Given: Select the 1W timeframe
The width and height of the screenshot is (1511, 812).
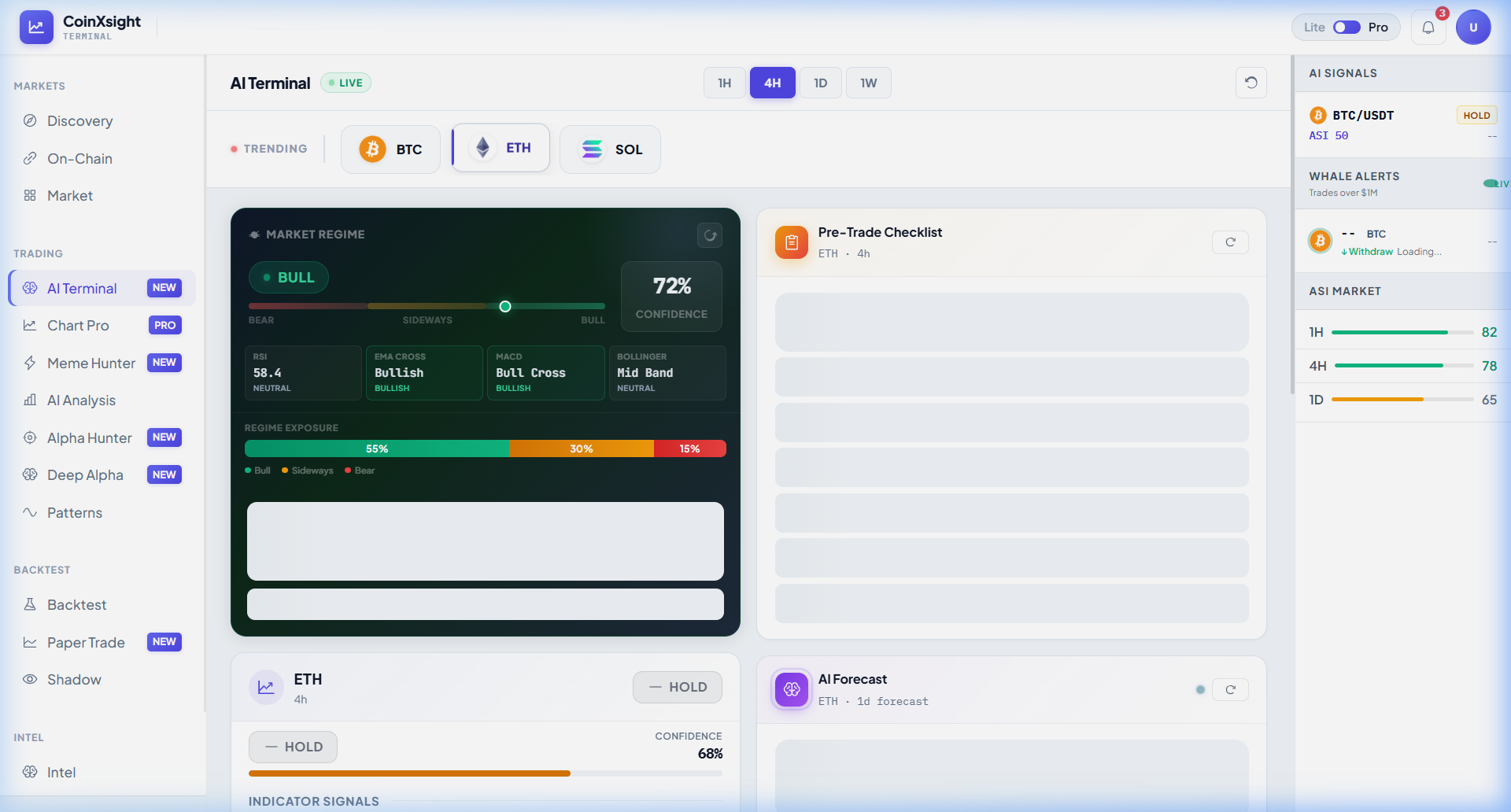Looking at the screenshot, I should (869, 83).
